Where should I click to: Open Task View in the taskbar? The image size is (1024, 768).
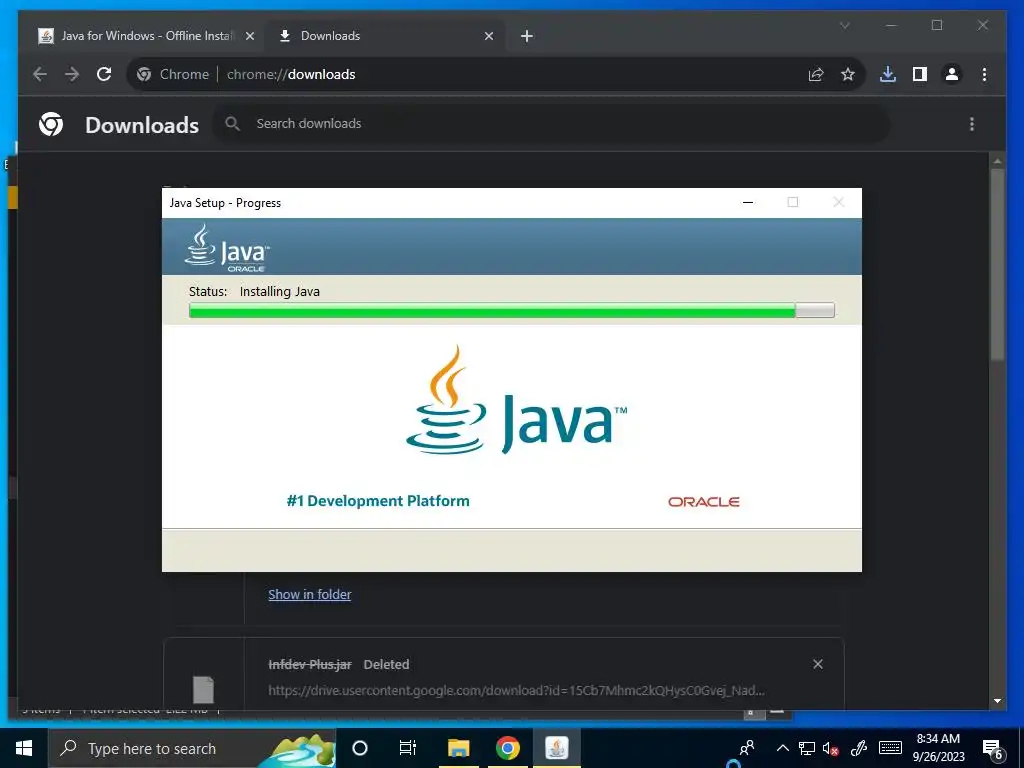tap(408, 748)
